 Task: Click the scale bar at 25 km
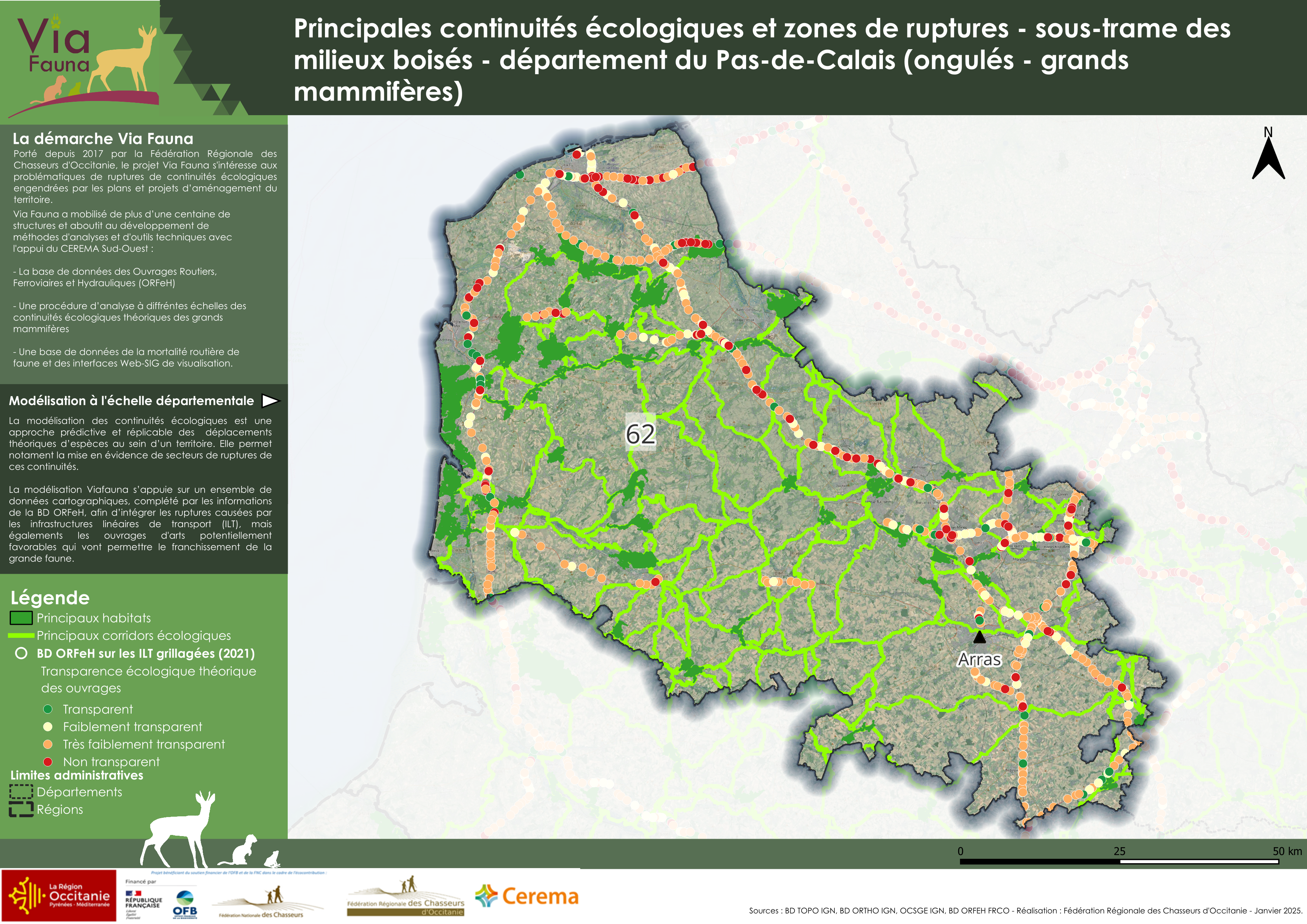click(1120, 862)
